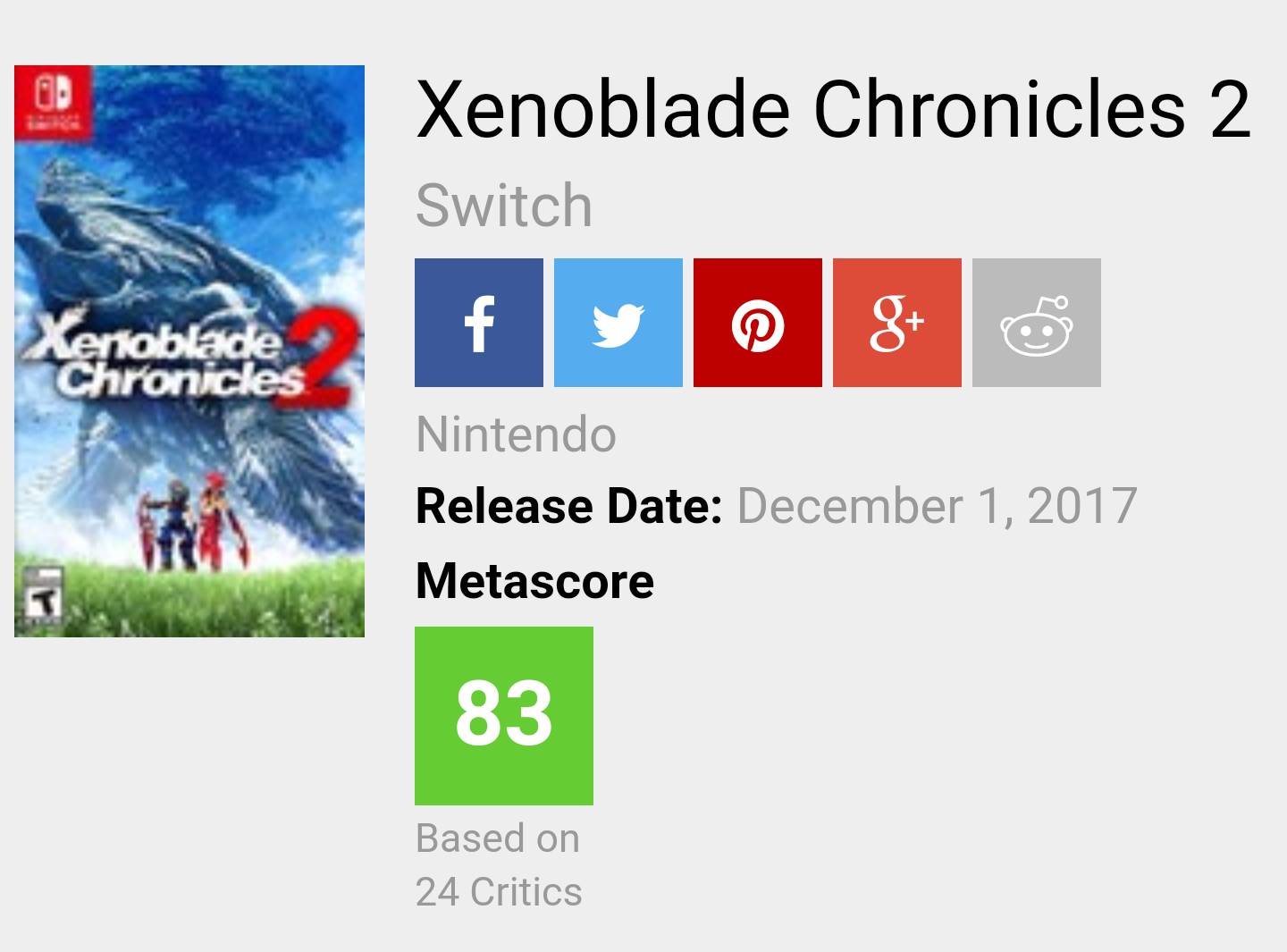Post to Reddit using the gray alien icon
This screenshot has height=952, width=1287.
click(x=1037, y=323)
